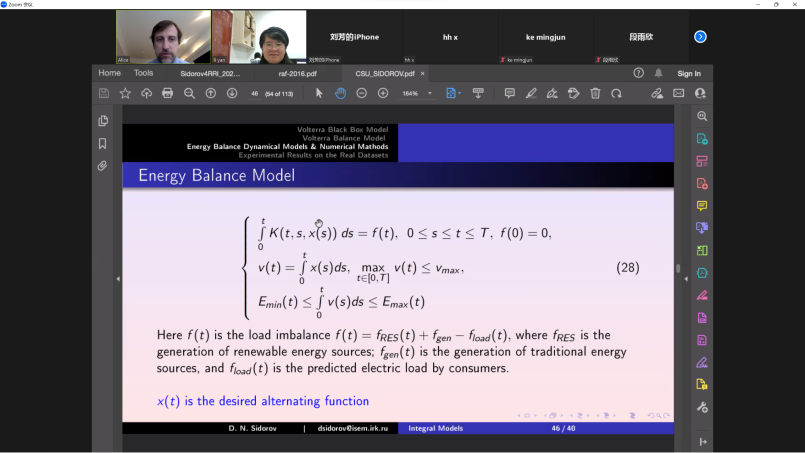Bookmark the file with the star icon
Screen dimensions: 805x453
click(x=125, y=93)
